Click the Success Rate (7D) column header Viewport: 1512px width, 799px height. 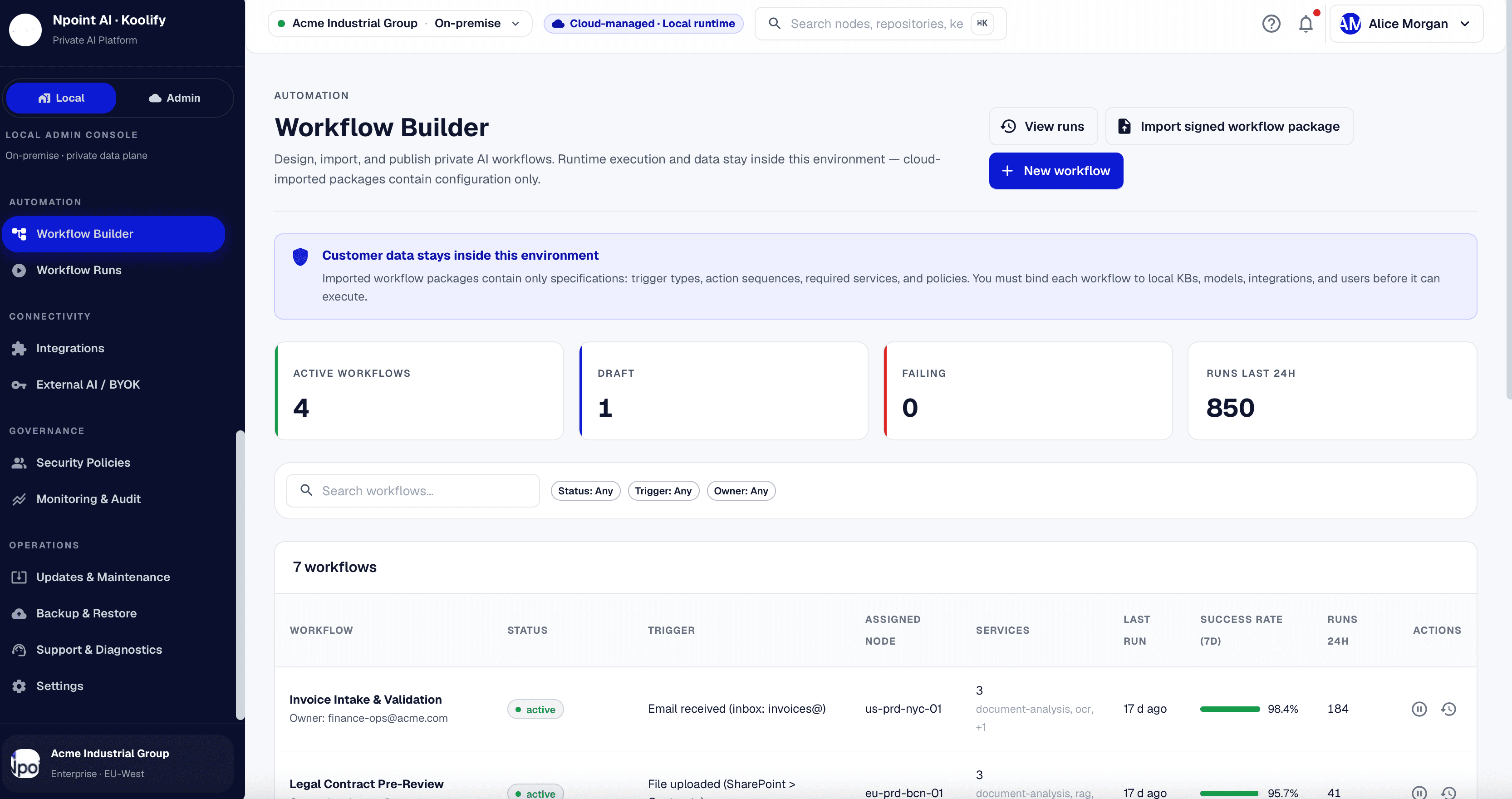pos(1241,631)
